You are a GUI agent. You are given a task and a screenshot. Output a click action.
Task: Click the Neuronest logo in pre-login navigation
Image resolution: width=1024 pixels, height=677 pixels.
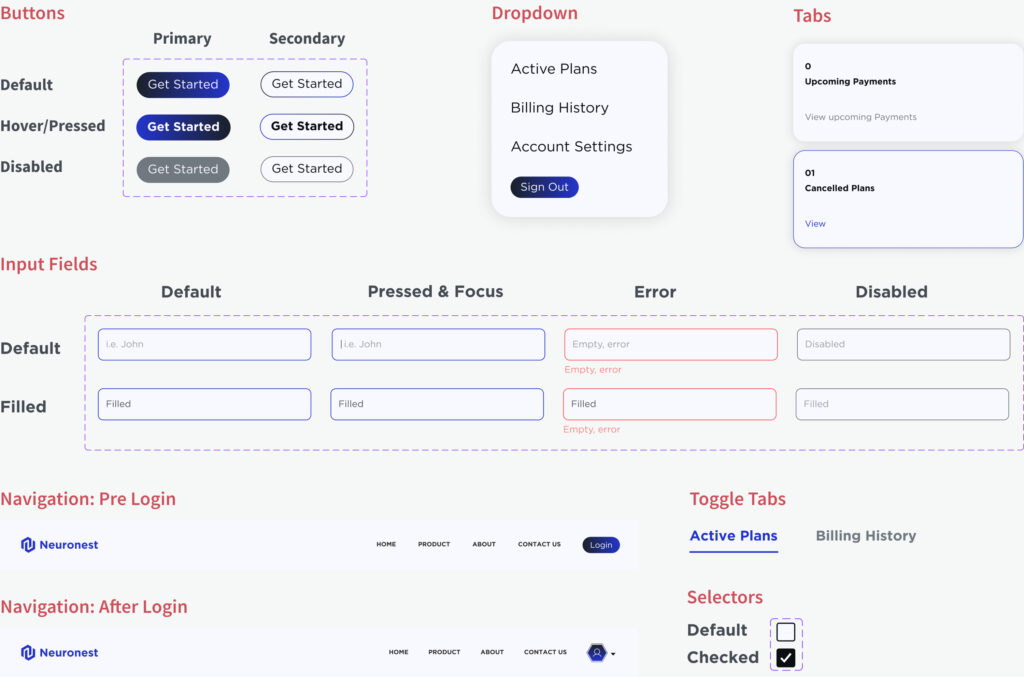tap(60, 545)
